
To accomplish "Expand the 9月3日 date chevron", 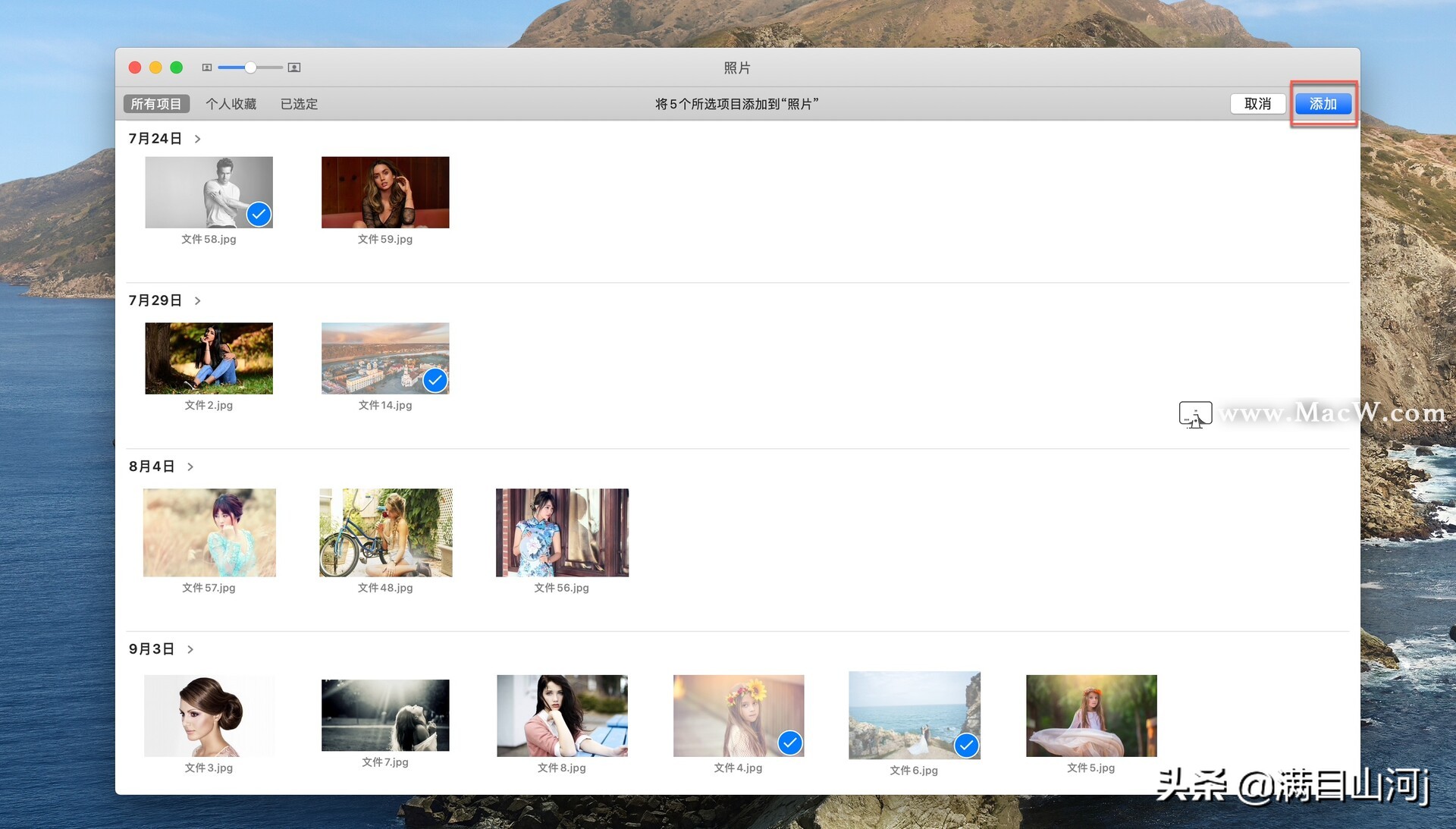I will pos(190,649).
